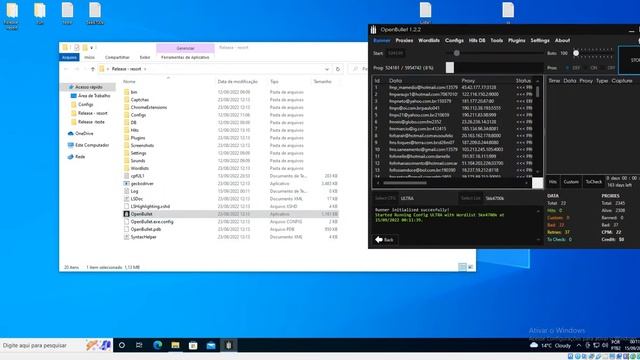Expand the address bar history dropdown
The height and width of the screenshot is (360, 640).
pos(327,69)
